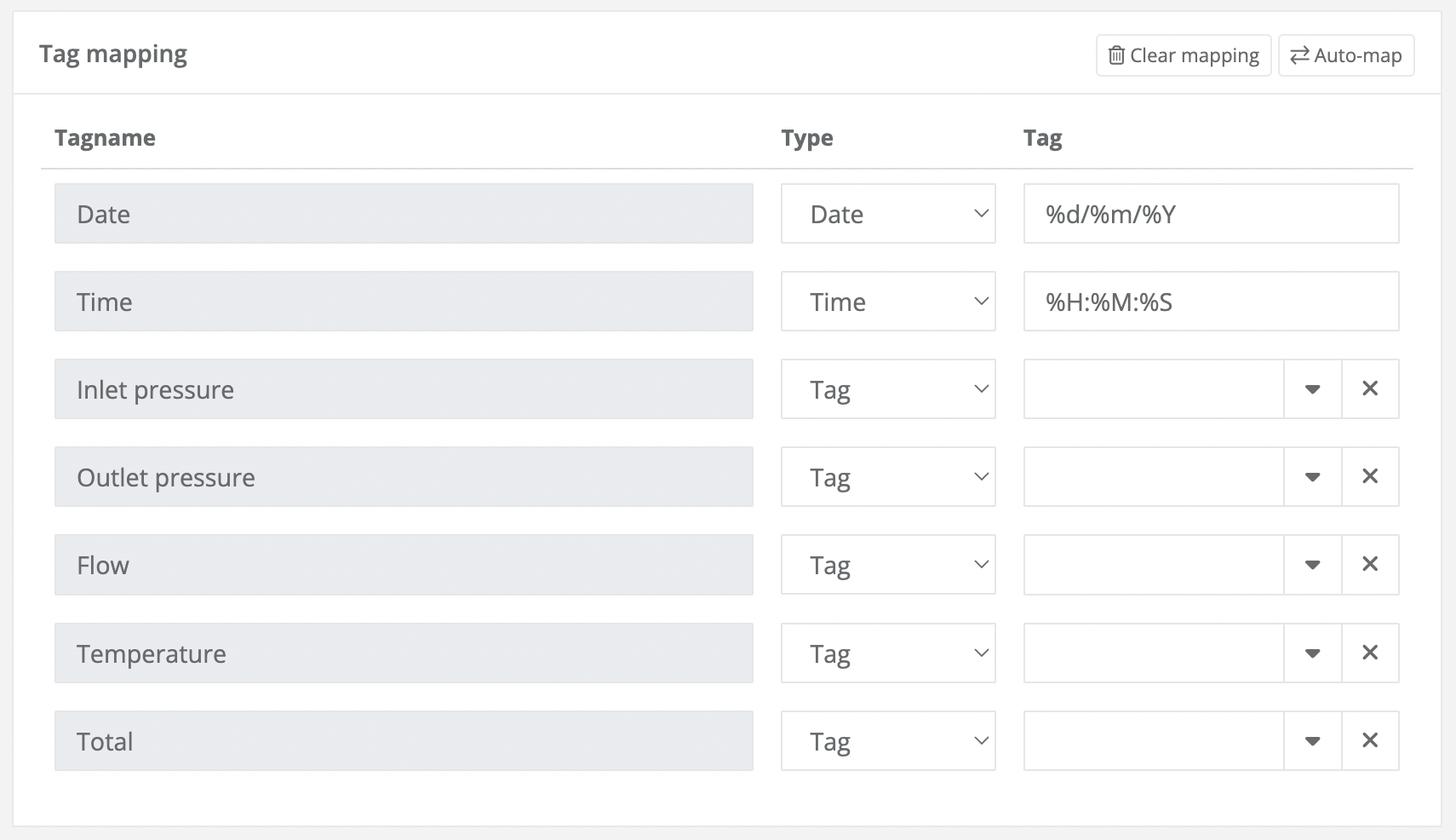Open the Type dropdown for Date row
Image resolution: width=1456 pixels, height=840 pixels.
[x=888, y=214]
